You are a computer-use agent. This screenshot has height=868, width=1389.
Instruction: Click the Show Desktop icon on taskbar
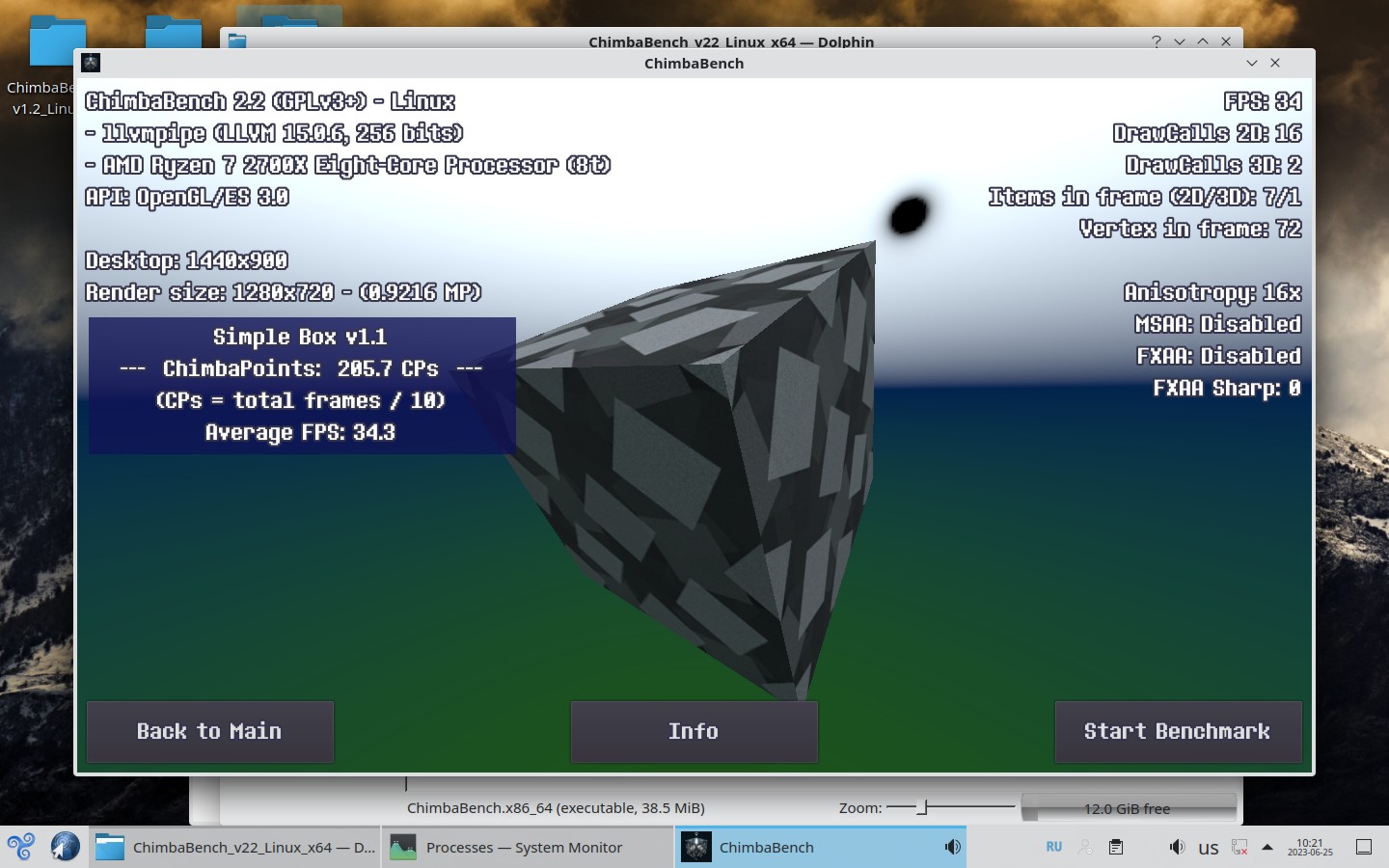(1364, 847)
